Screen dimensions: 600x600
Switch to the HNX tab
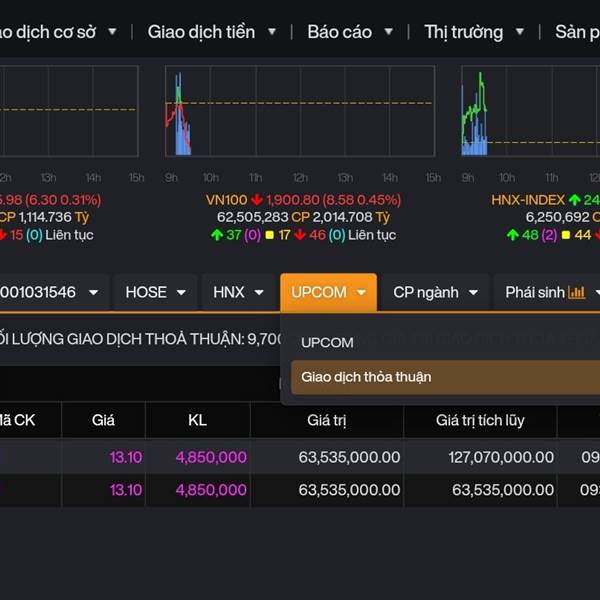pyautogui.click(x=238, y=292)
